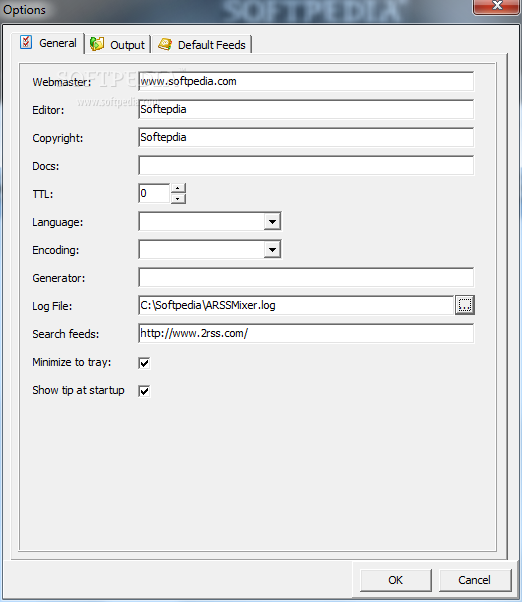522x602 pixels.
Task: Click the Search feeds URL field
Action: 306,333
